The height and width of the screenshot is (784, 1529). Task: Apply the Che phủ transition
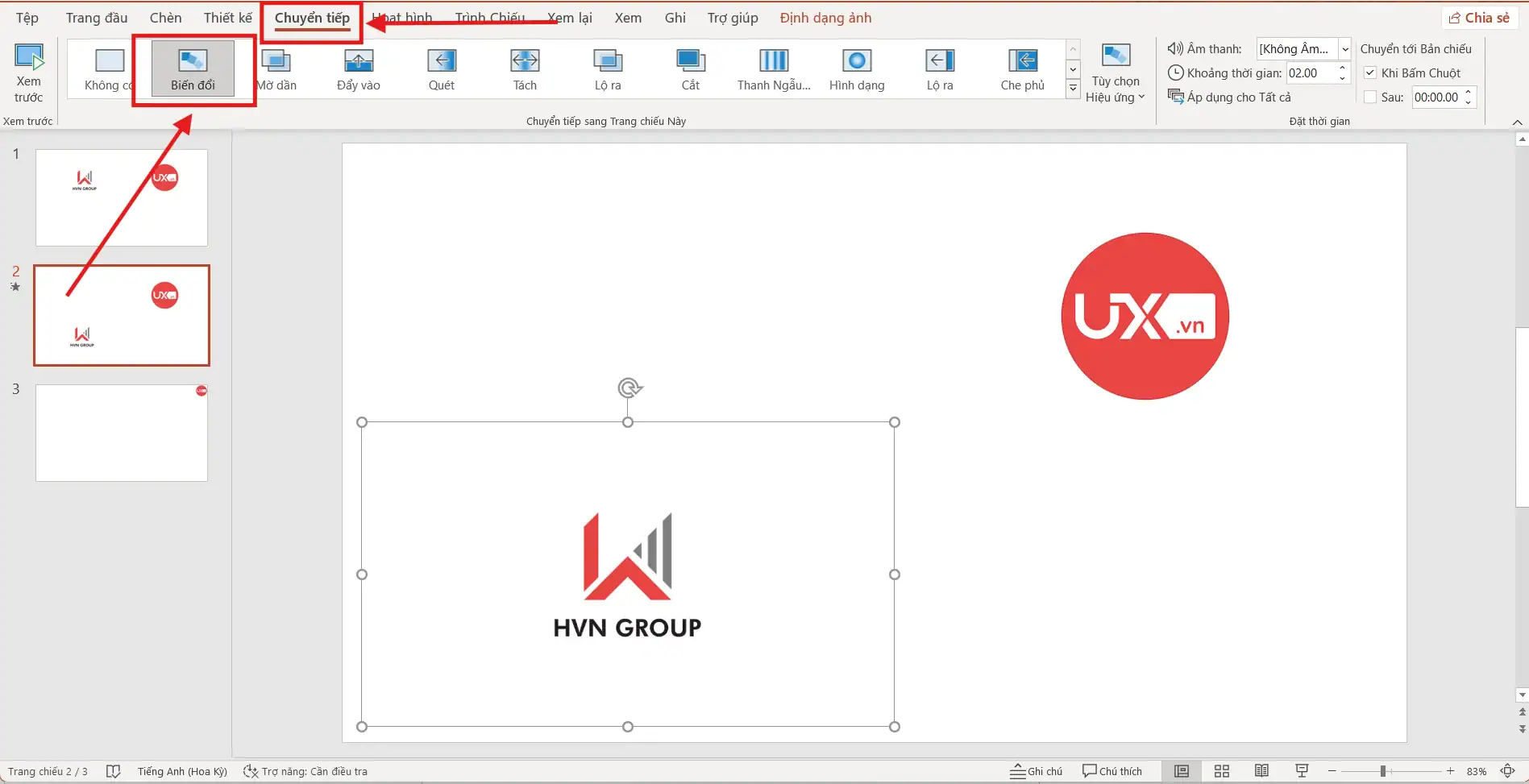pos(1022,69)
